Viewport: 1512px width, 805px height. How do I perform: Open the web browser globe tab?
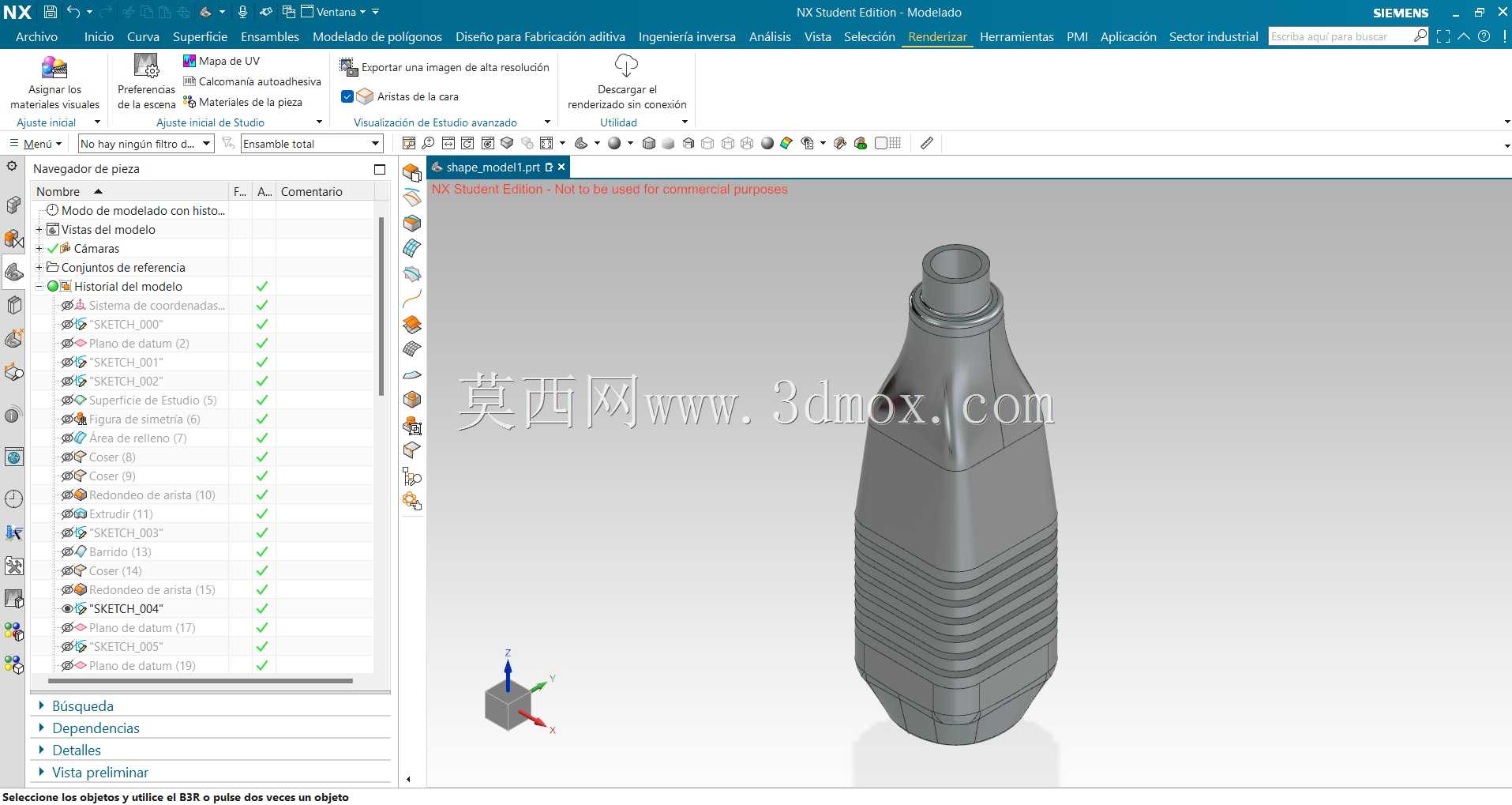14,457
